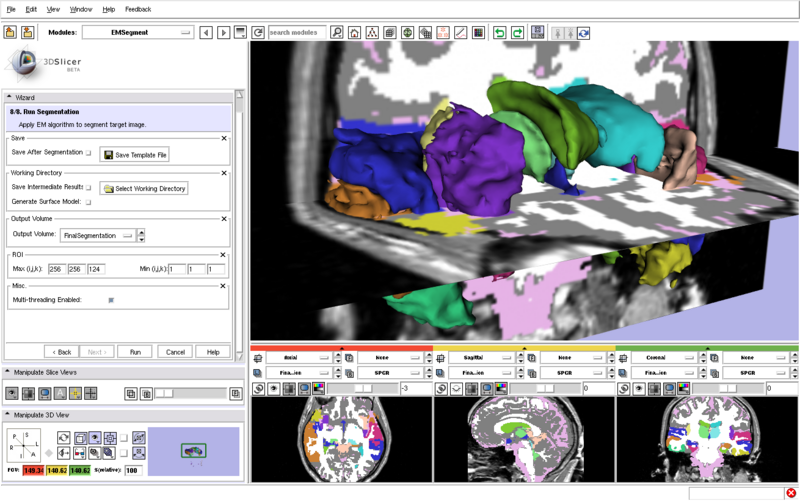Click the magnifier search icon beside search modules
Viewport: 800px width, 501px height.
337,33
